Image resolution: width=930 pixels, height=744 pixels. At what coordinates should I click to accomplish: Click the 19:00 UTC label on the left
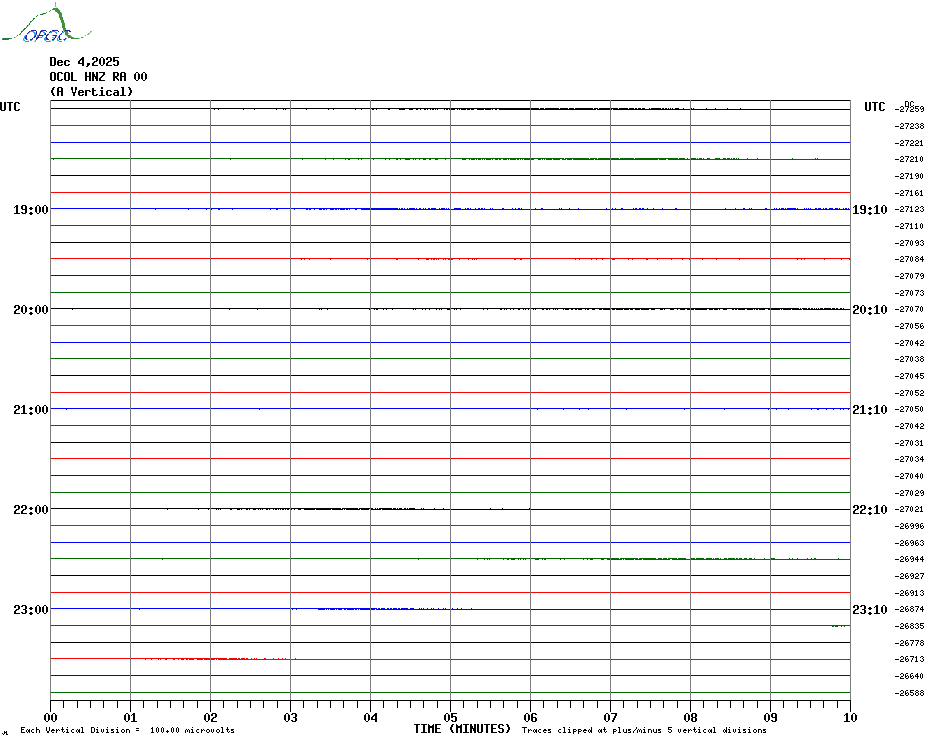click(30, 210)
